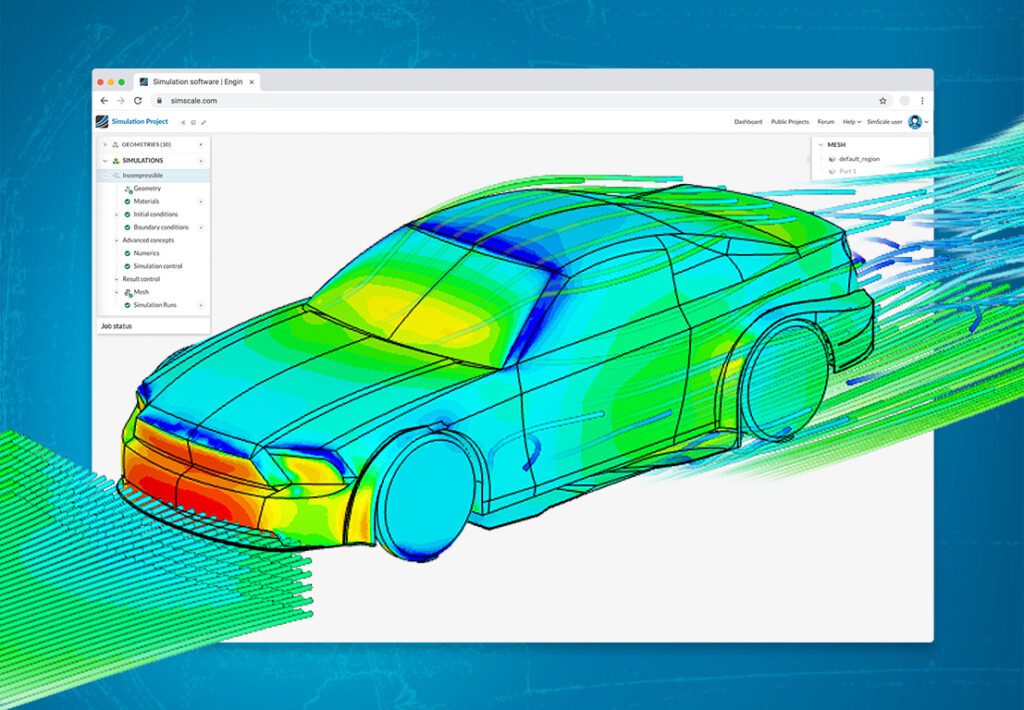Switch to the Simulation software browser tab

click(x=195, y=81)
